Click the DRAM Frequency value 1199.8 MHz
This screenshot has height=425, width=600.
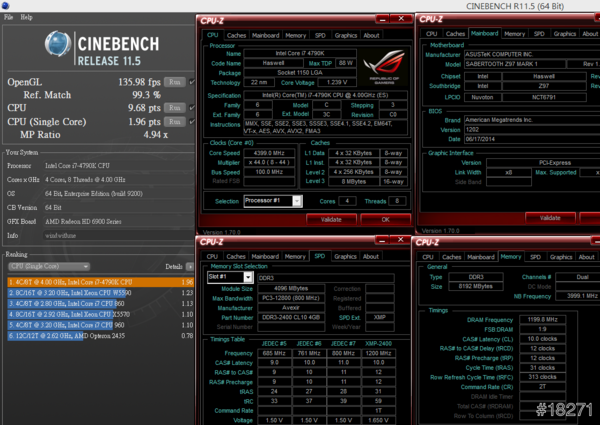[542, 319]
